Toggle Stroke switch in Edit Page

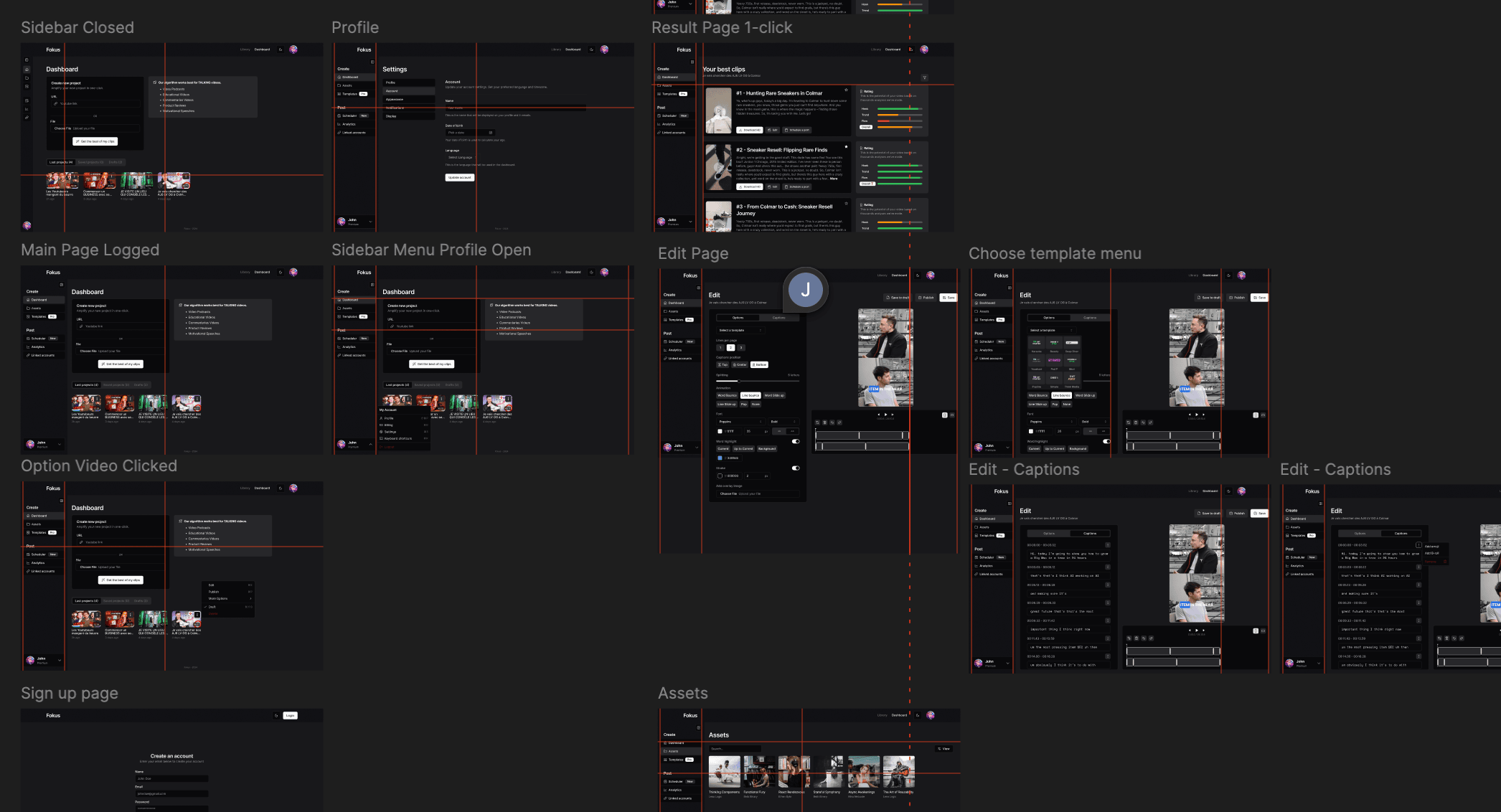[x=796, y=468]
